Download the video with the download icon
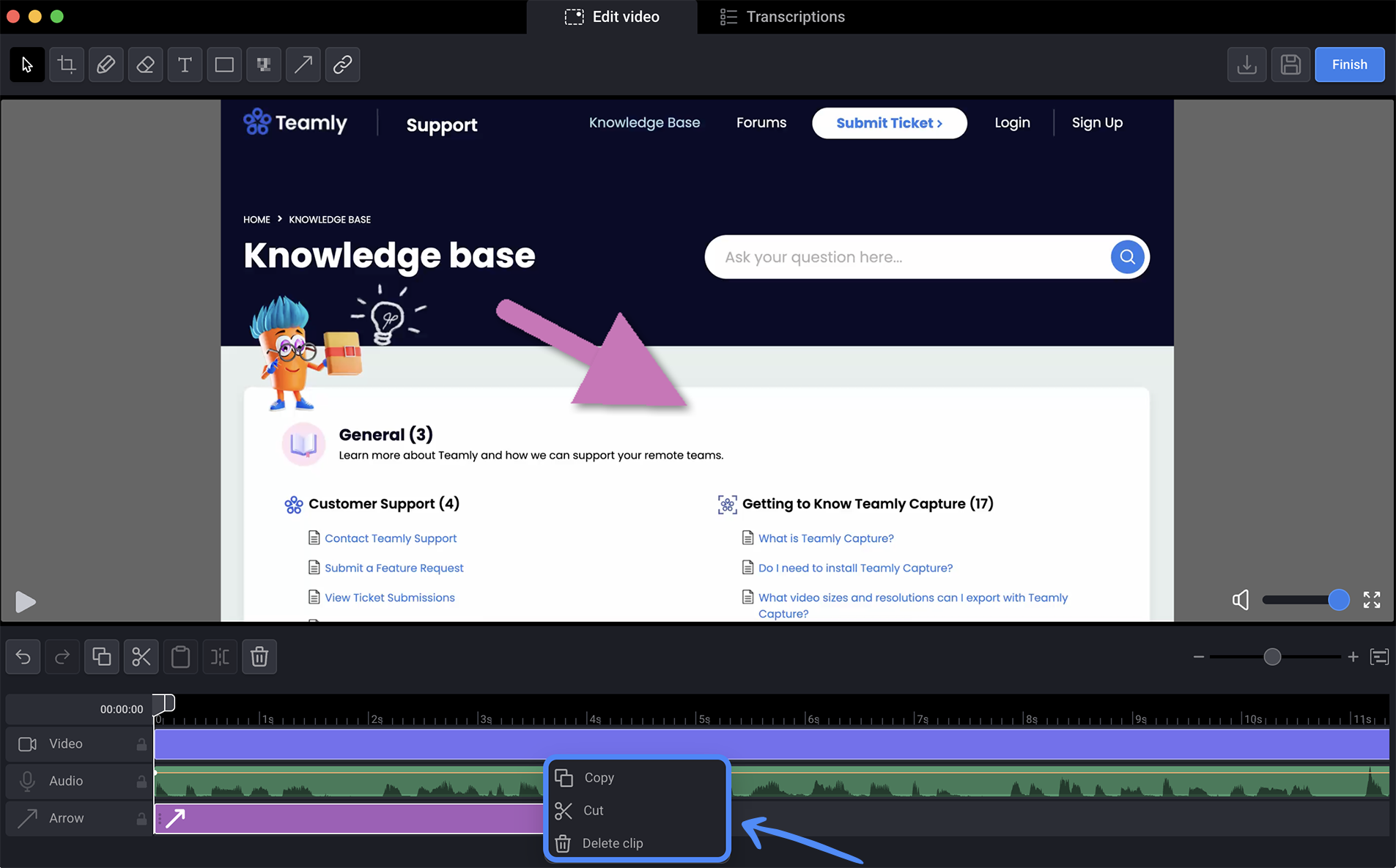Screen dimensions: 1396x868 (x=1247, y=64)
